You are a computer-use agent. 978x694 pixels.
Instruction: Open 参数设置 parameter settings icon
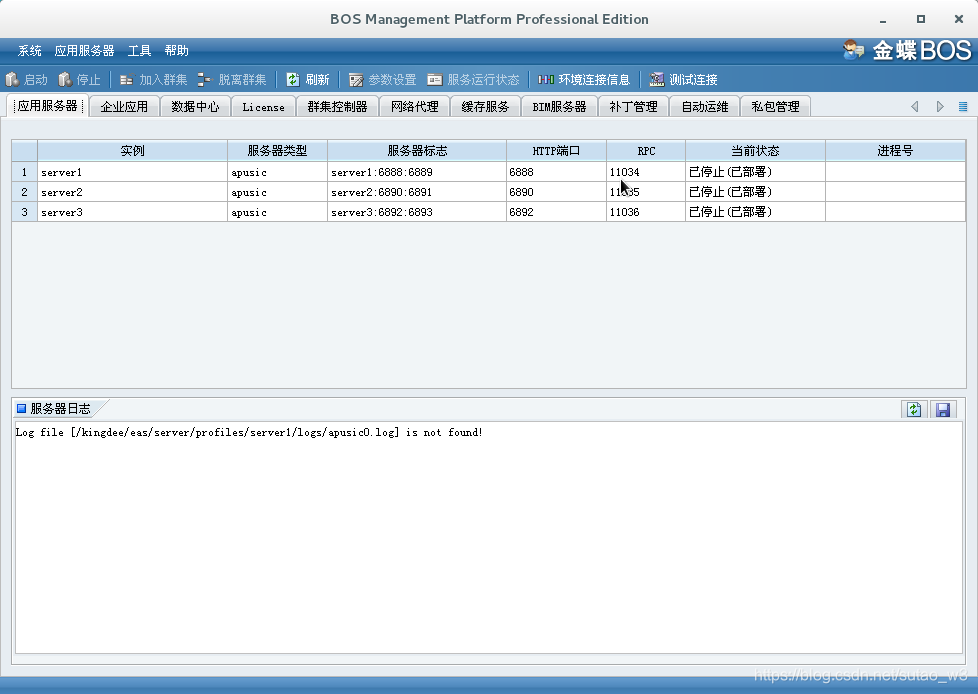click(356, 80)
